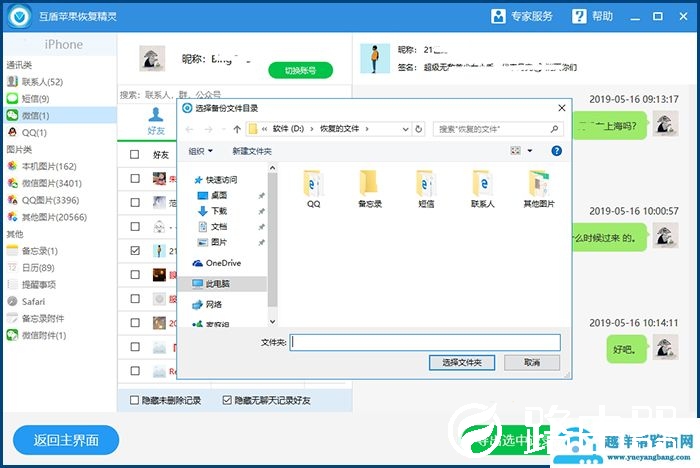Click the account avatar beside 昵称
This screenshot has width=700, height=468.
pyautogui.click(x=152, y=58)
